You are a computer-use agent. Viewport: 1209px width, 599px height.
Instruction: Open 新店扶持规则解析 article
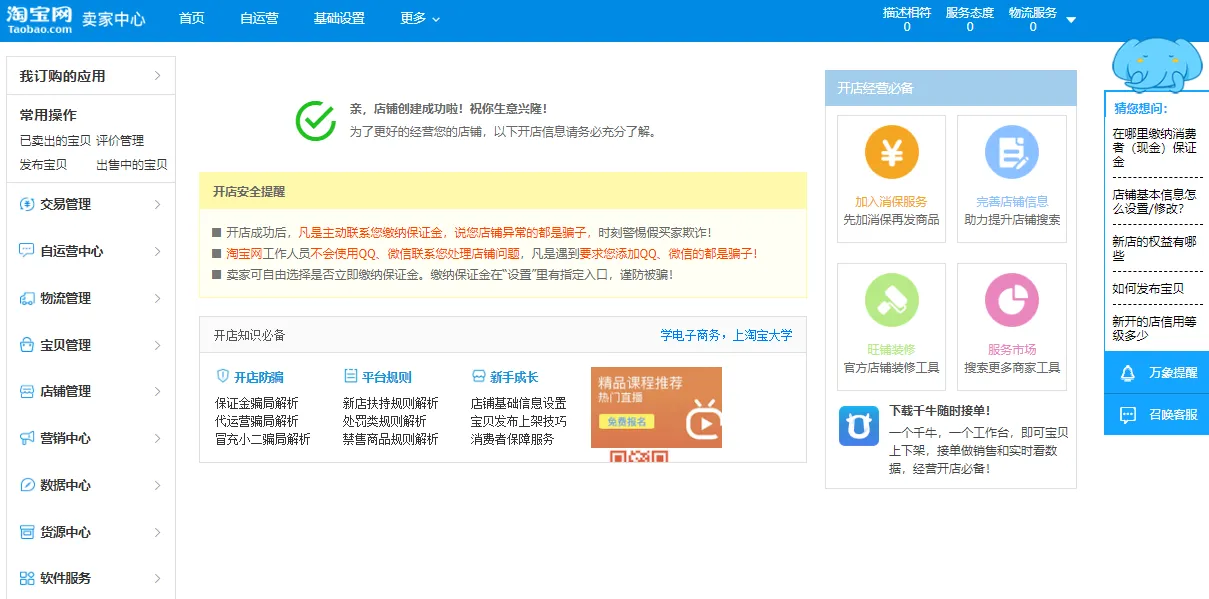point(390,403)
